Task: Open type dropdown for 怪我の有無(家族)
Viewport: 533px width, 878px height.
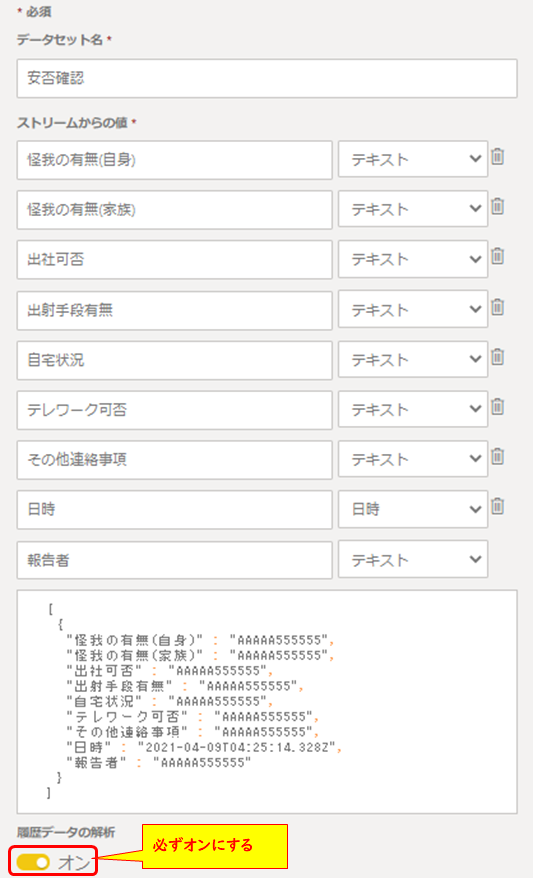Action: click(x=413, y=209)
